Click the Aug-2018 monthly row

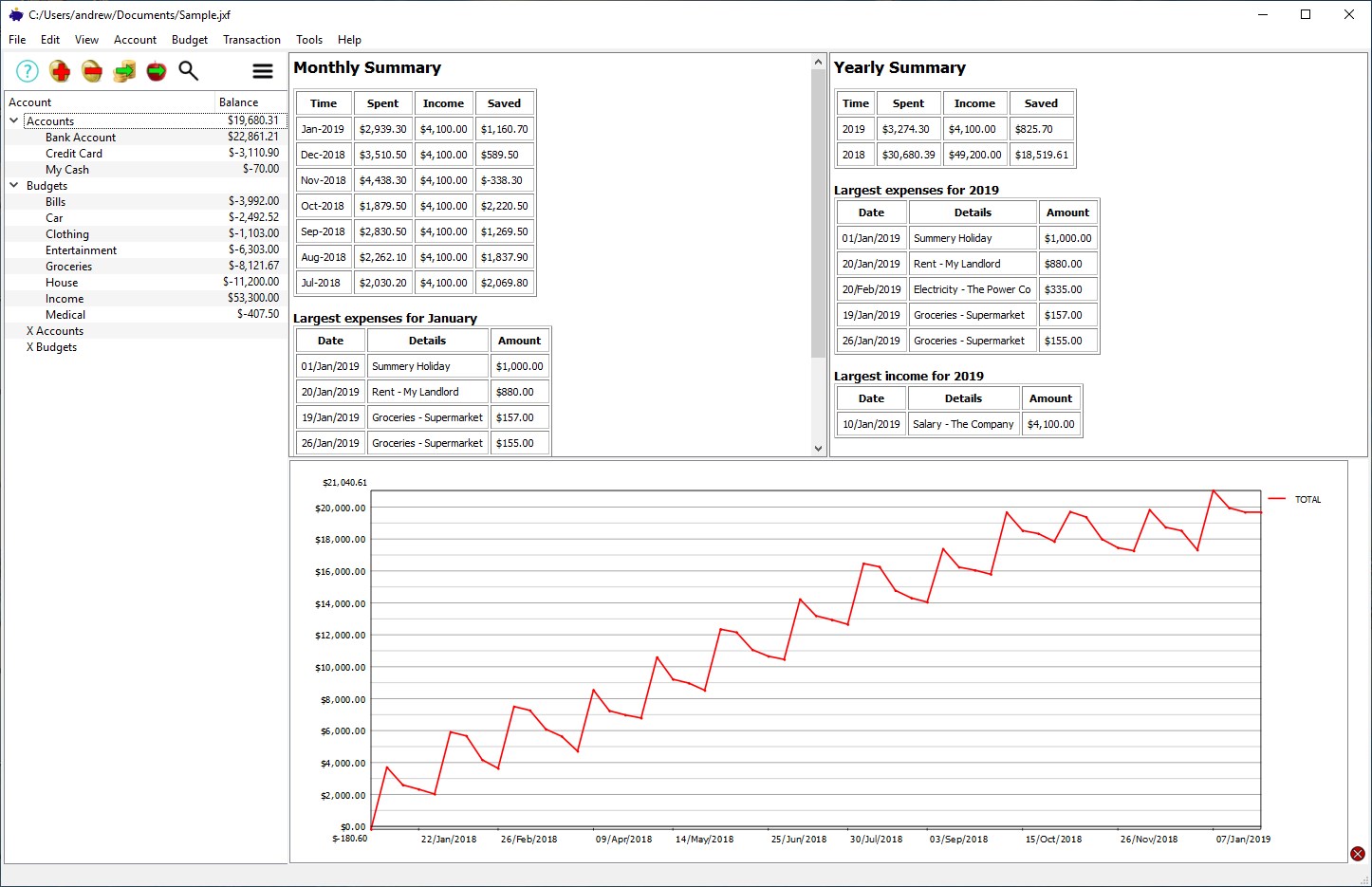[416, 257]
